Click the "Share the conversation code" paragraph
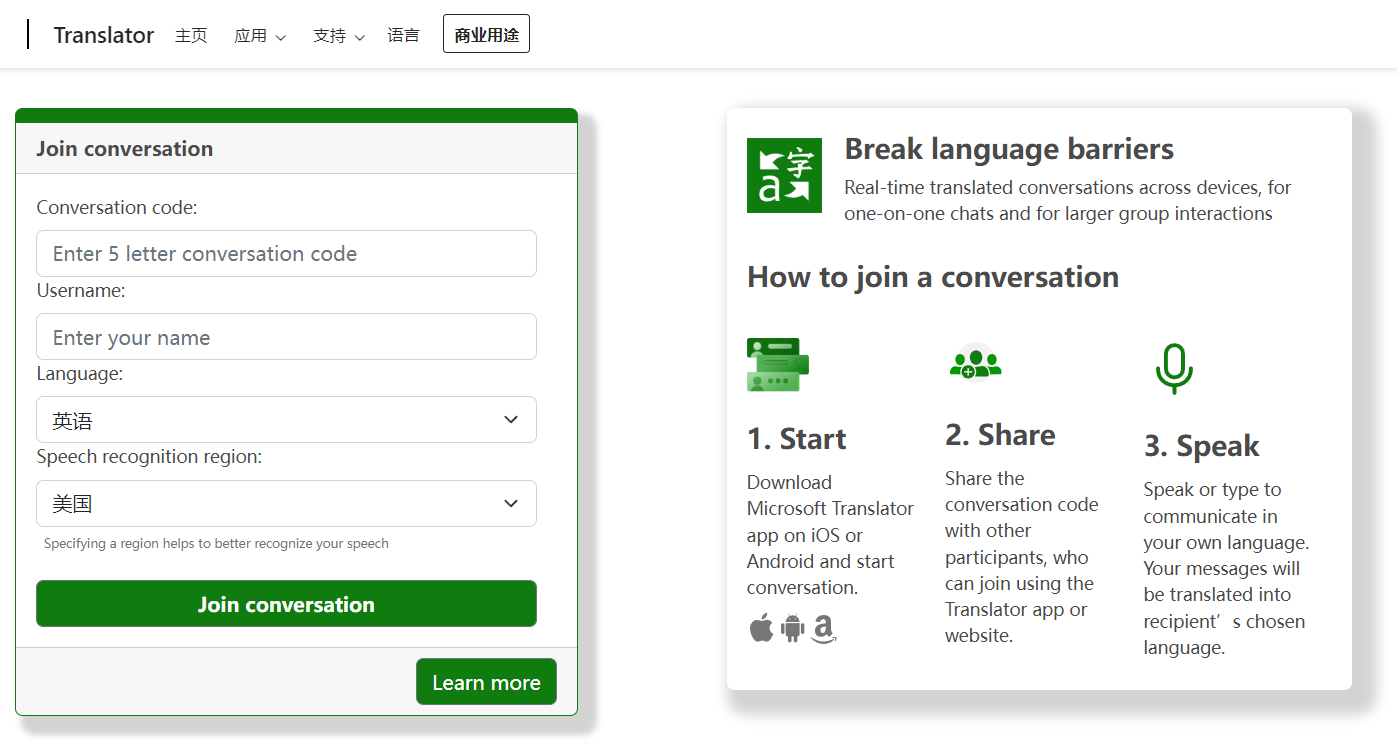1397x750 pixels. click(x=1021, y=557)
